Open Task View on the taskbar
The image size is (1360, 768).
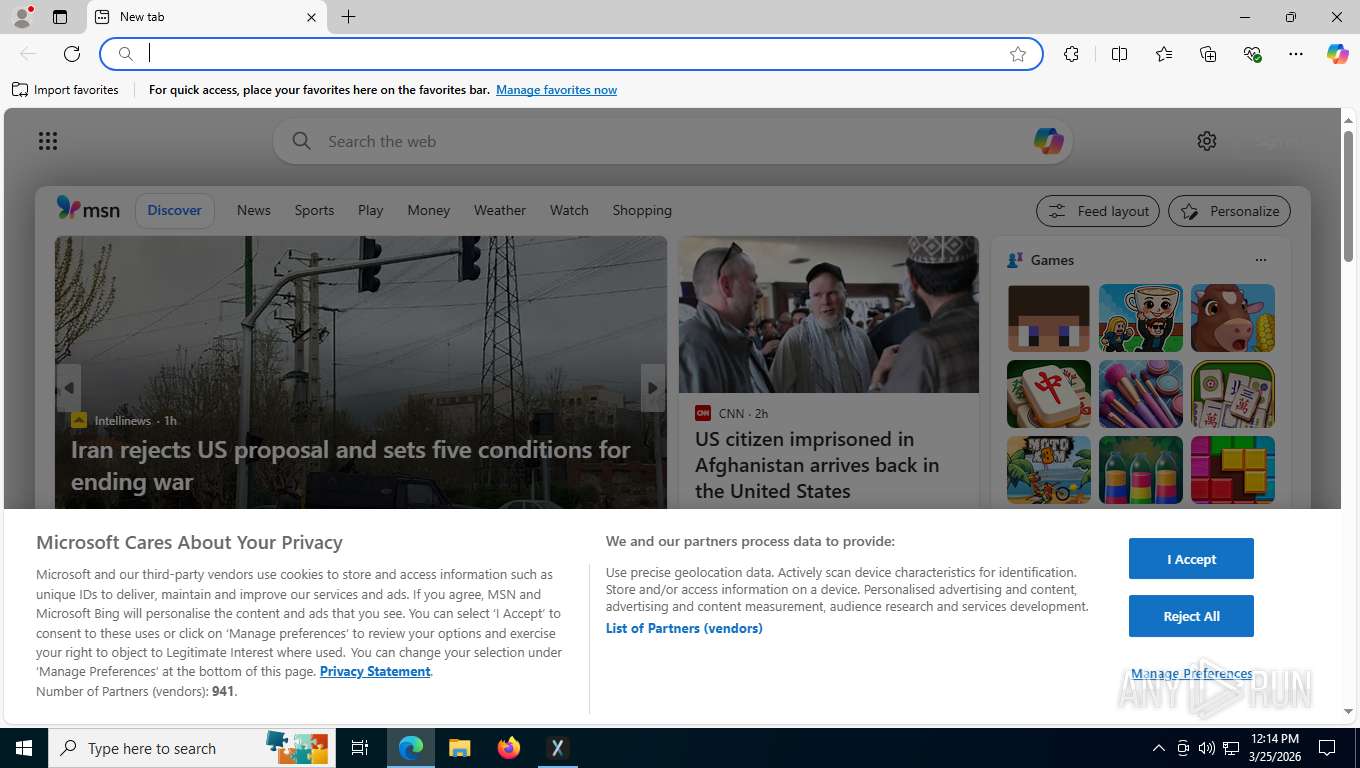click(x=360, y=748)
